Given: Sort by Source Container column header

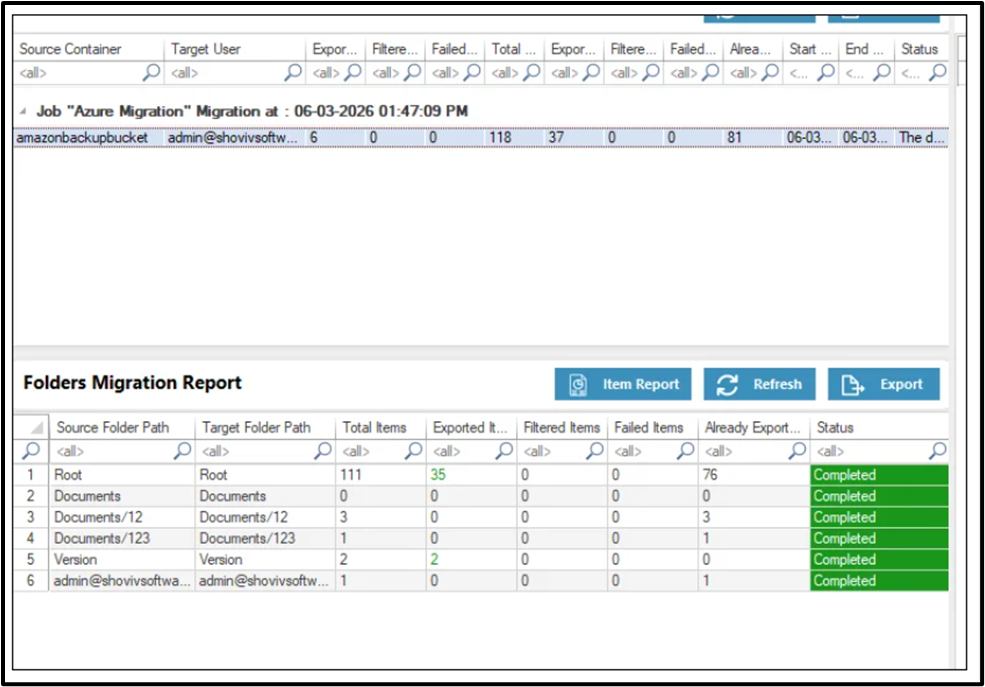Looking at the screenshot, I should (89, 49).
